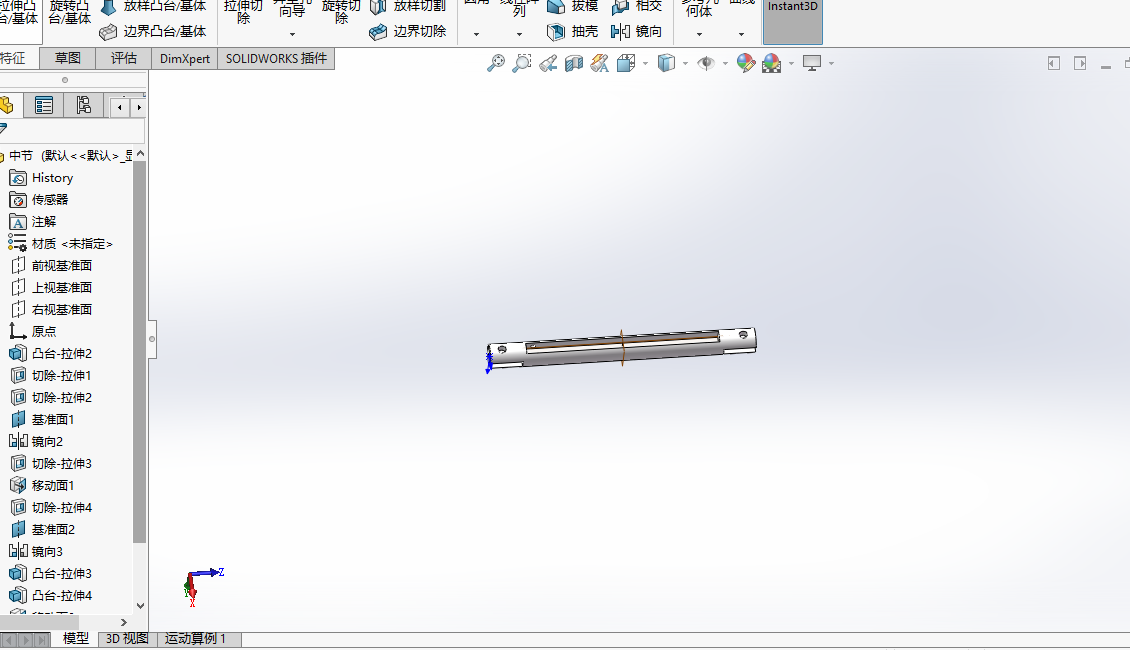
Task: Select feature 切除-拉伸3
Action: coord(50,463)
